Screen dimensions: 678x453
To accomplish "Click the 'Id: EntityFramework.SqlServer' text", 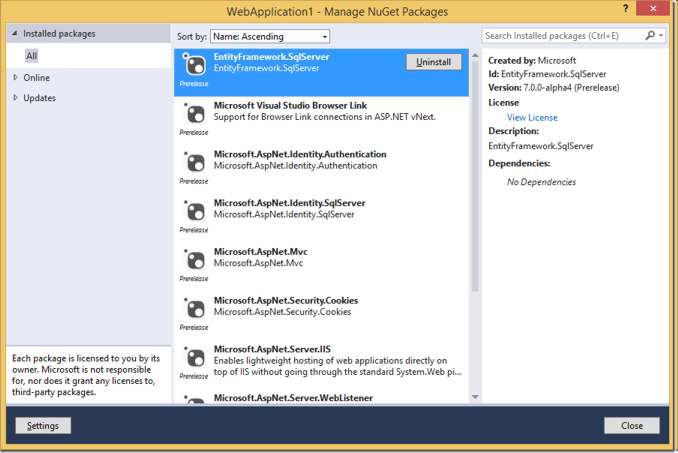I will 547,74.
